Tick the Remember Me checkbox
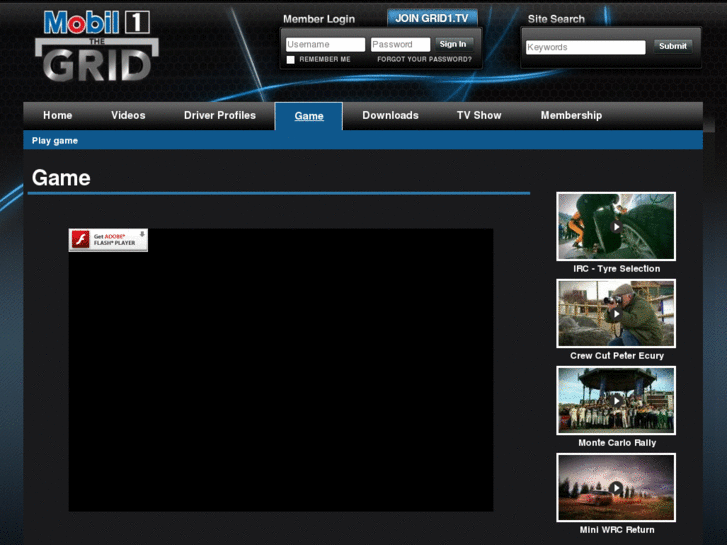Screen dimensions: 727x545 [291, 59]
